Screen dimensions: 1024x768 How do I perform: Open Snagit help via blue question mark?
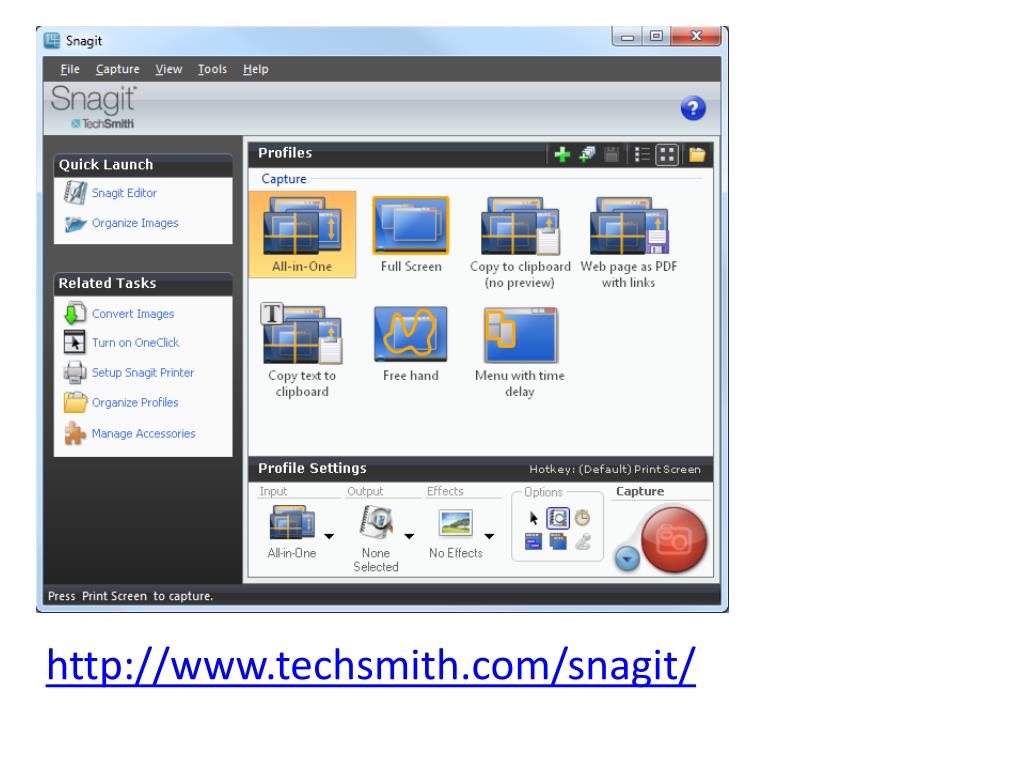(693, 108)
